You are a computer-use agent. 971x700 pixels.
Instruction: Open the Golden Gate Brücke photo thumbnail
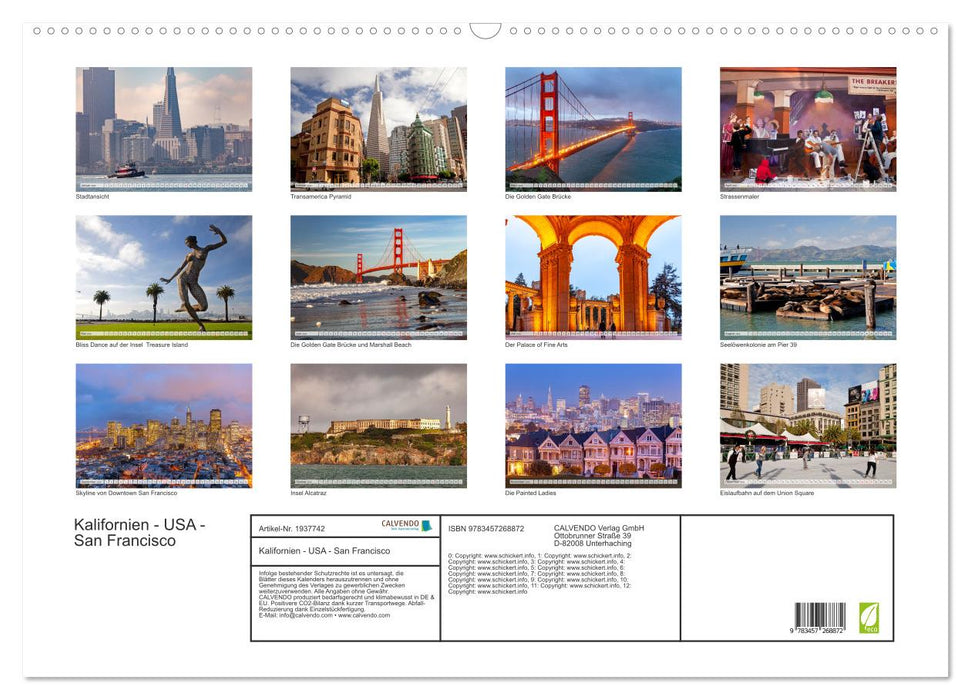tap(592, 130)
